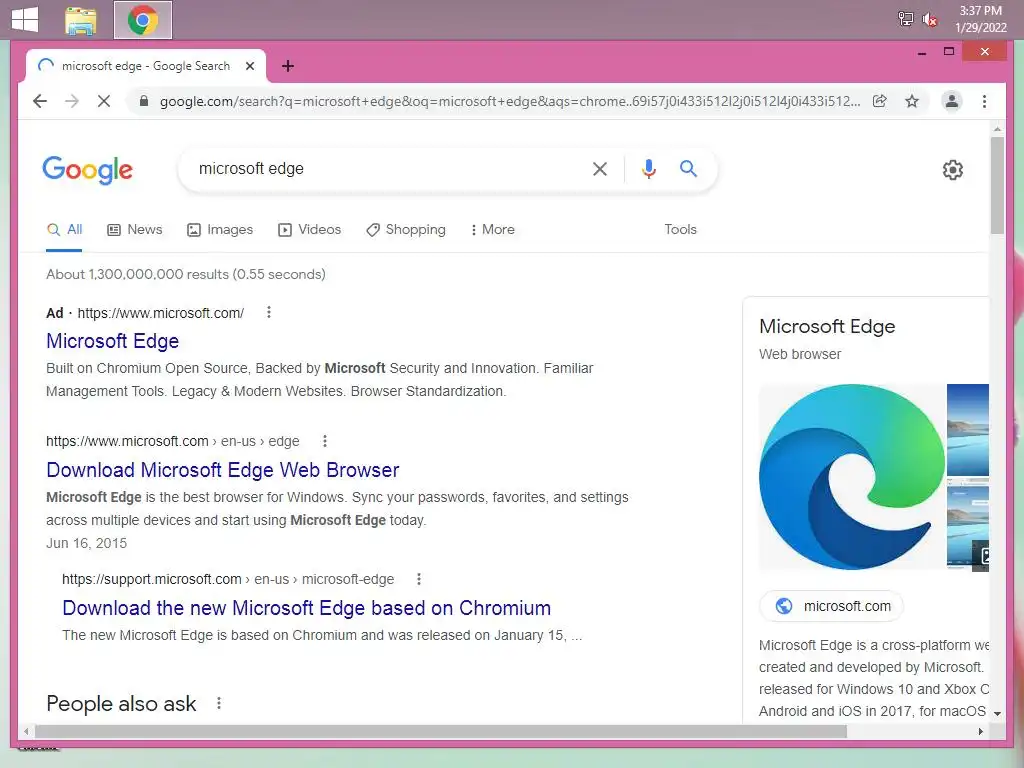Switch to the Videos tab
This screenshot has width=1024, height=768.
coord(310,229)
